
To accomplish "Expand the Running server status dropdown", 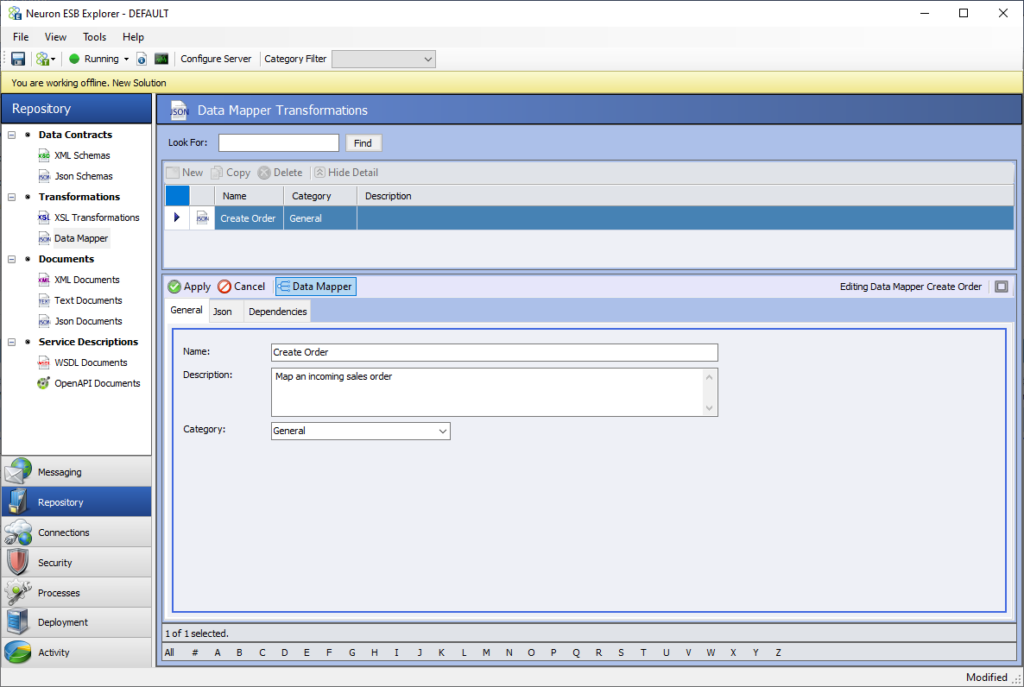I will [126, 59].
